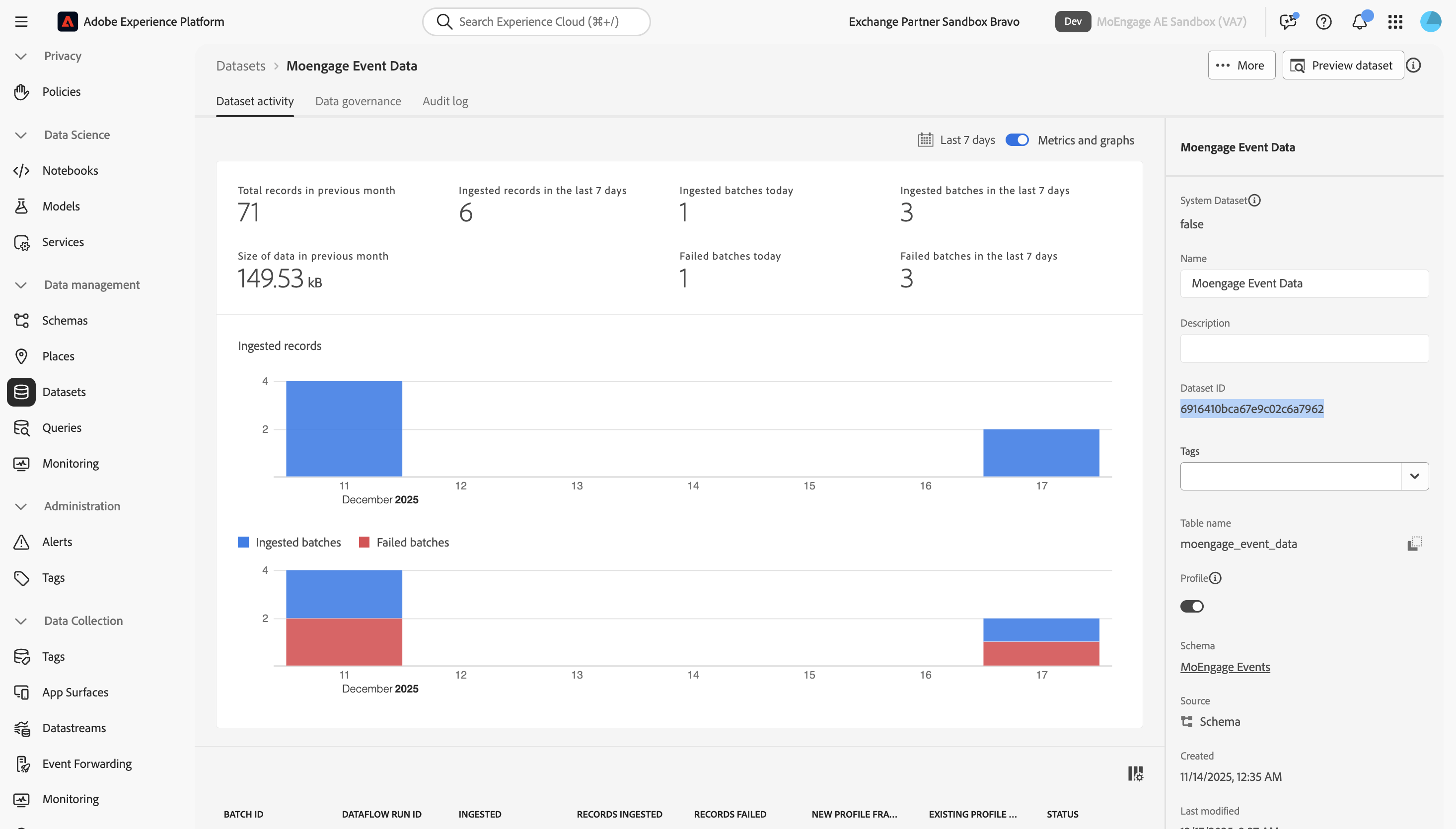Image resolution: width=1456 pixels, height=829 pixels.
Task: Click the Alerts warning triangle icon
Action: tap(22, 542)
